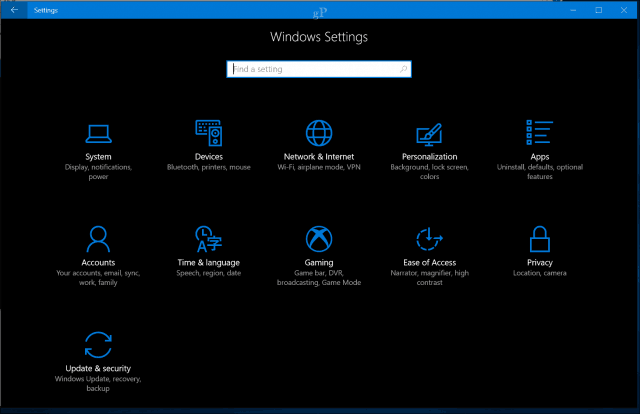Open the Personalization paintbrush icon
The width and height of the screenshot is (640, 414).
tap(429, 134)
